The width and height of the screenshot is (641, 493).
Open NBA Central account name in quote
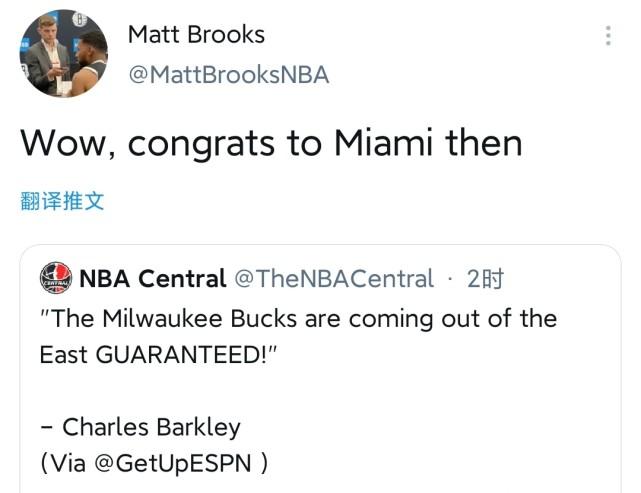point(152,279)
